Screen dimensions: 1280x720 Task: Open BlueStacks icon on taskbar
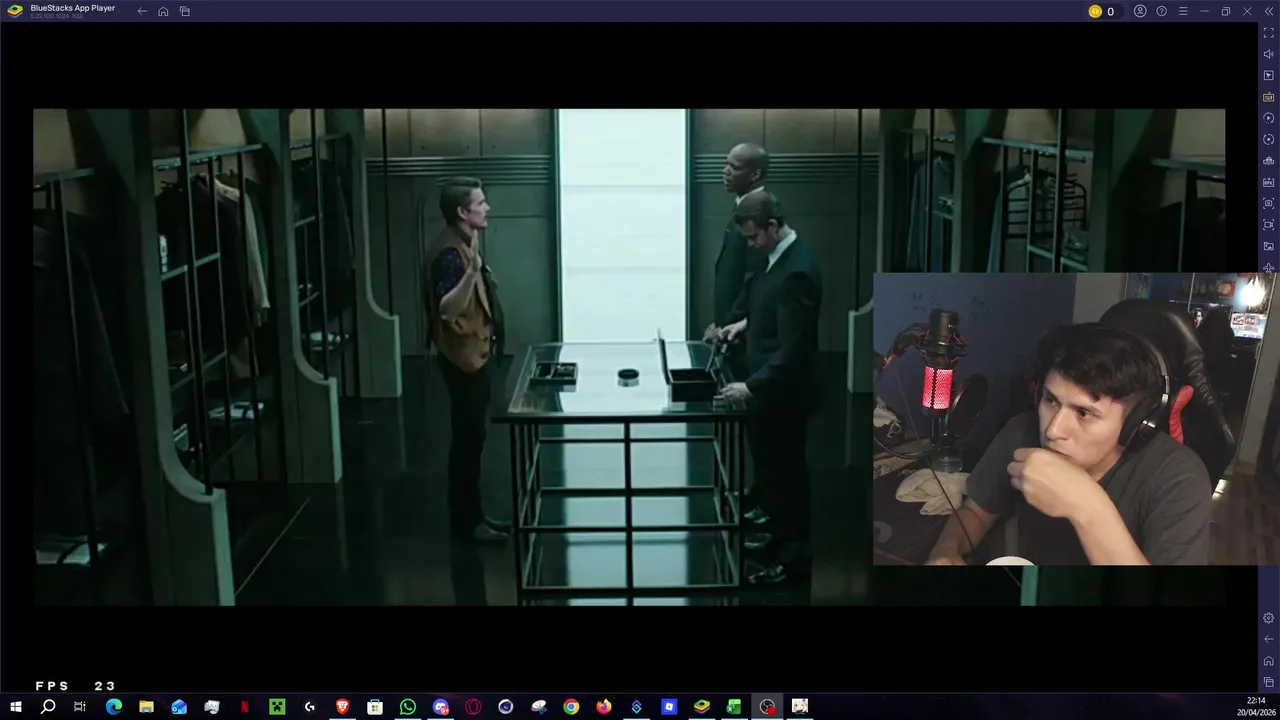pyautogui.click(x=702, y=707)
